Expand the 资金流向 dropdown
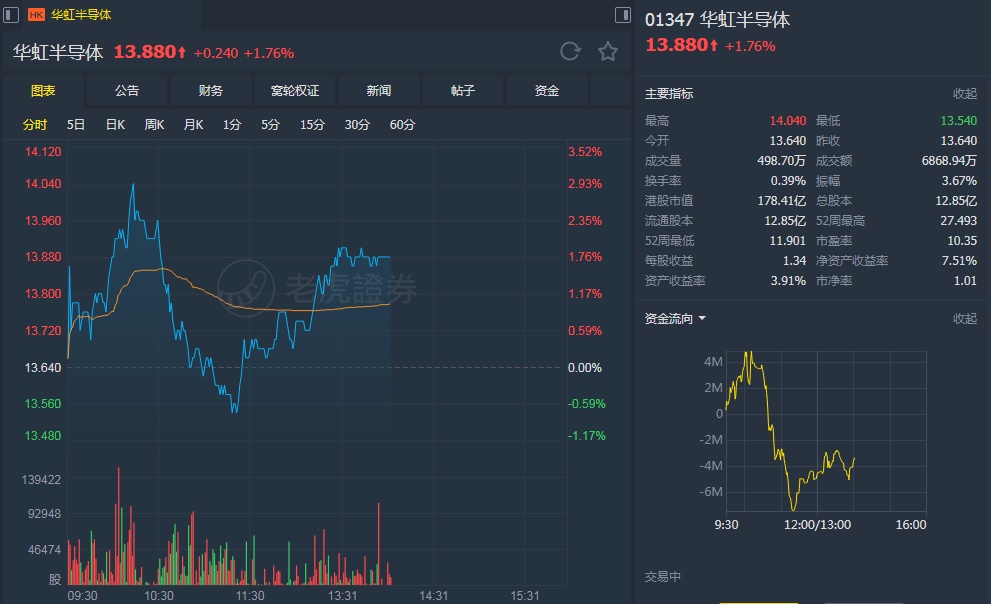991x604 pixels. click(676, 319)
